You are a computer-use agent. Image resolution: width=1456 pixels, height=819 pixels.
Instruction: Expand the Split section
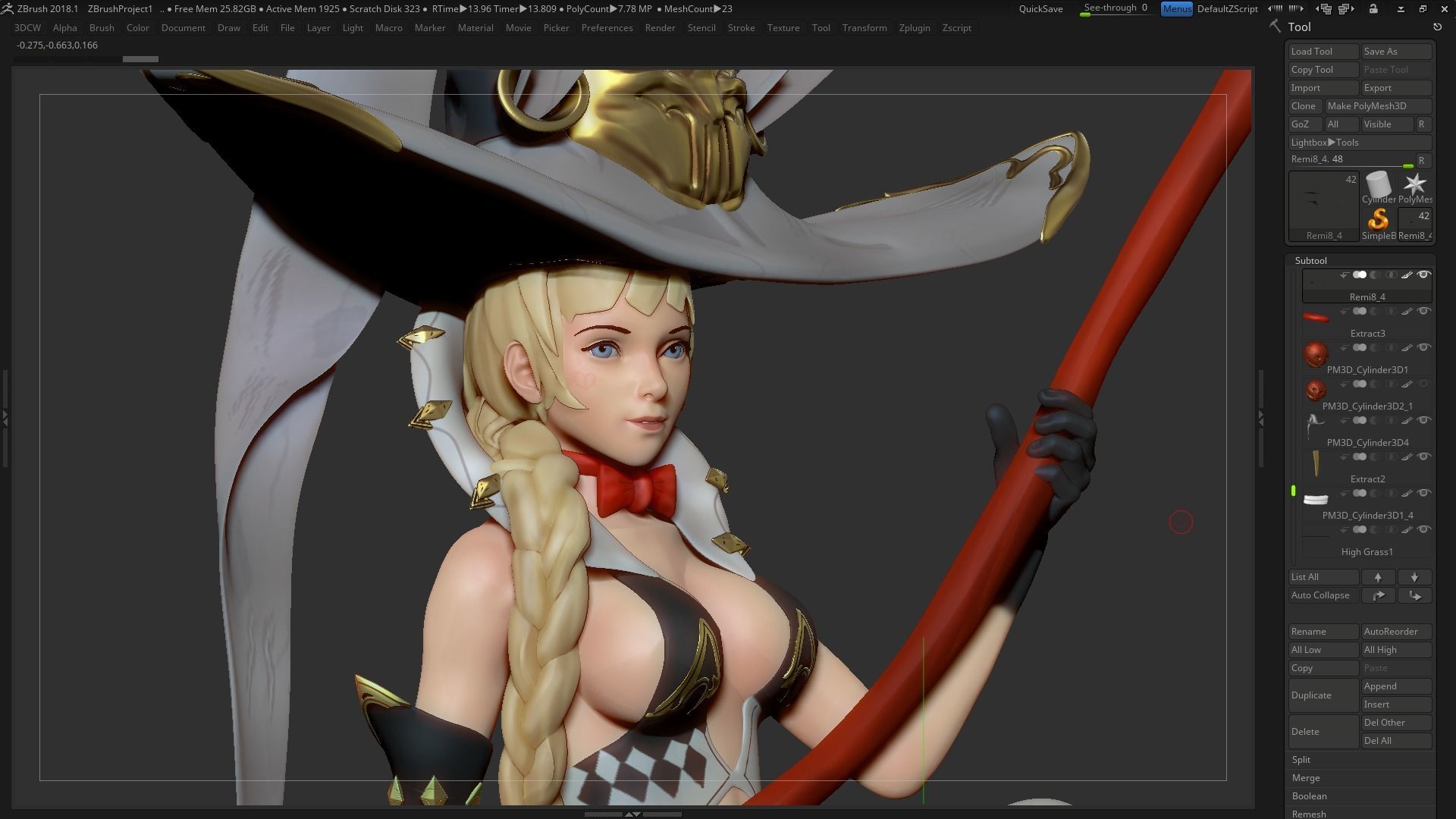(x=1301, y=760)
